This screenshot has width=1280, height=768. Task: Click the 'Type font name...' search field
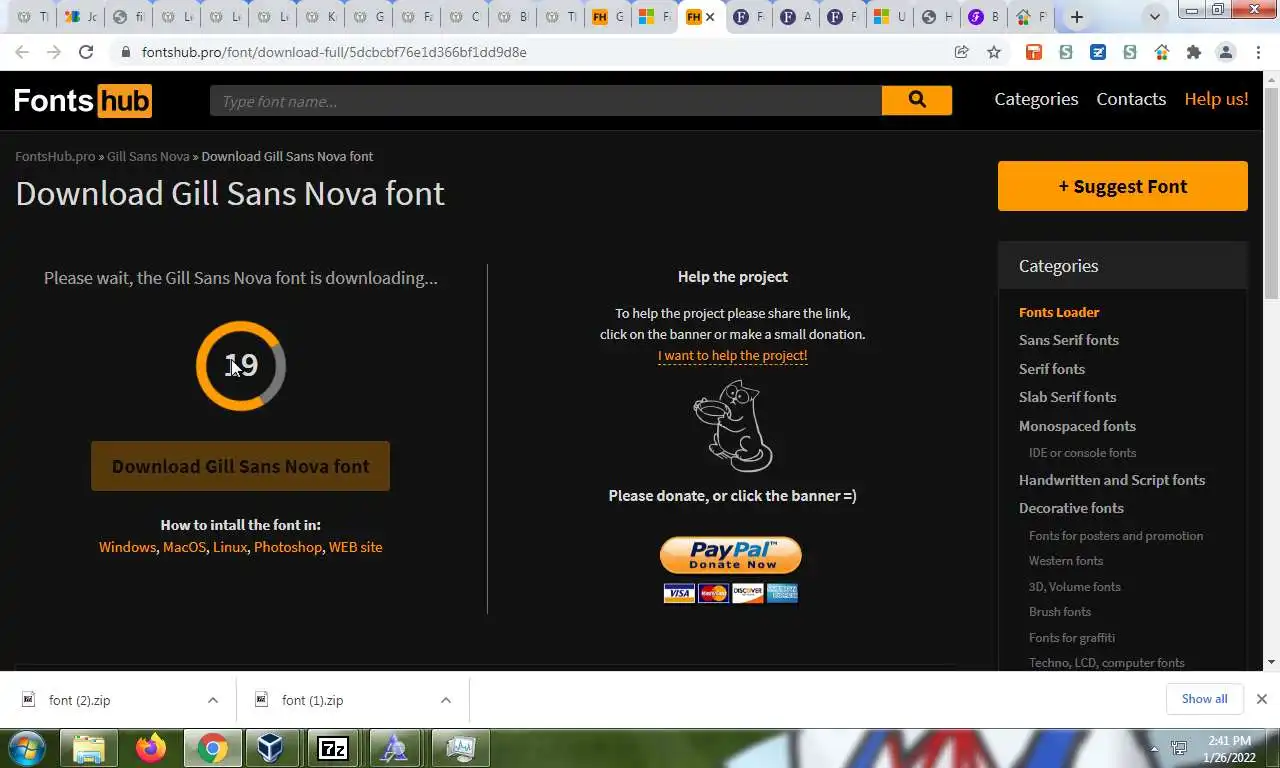pos(546,100)
